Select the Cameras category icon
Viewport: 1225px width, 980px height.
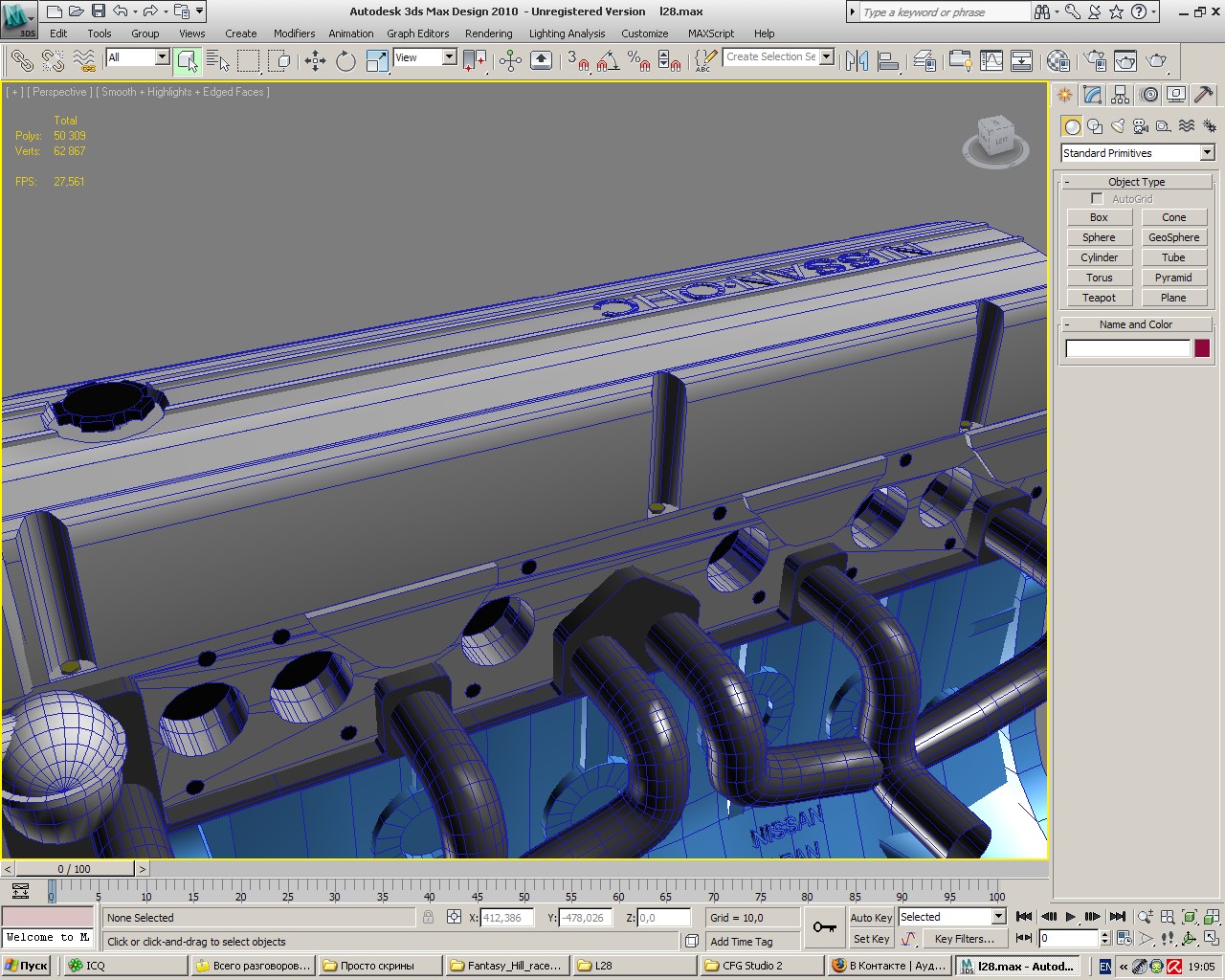(1141, 126)
